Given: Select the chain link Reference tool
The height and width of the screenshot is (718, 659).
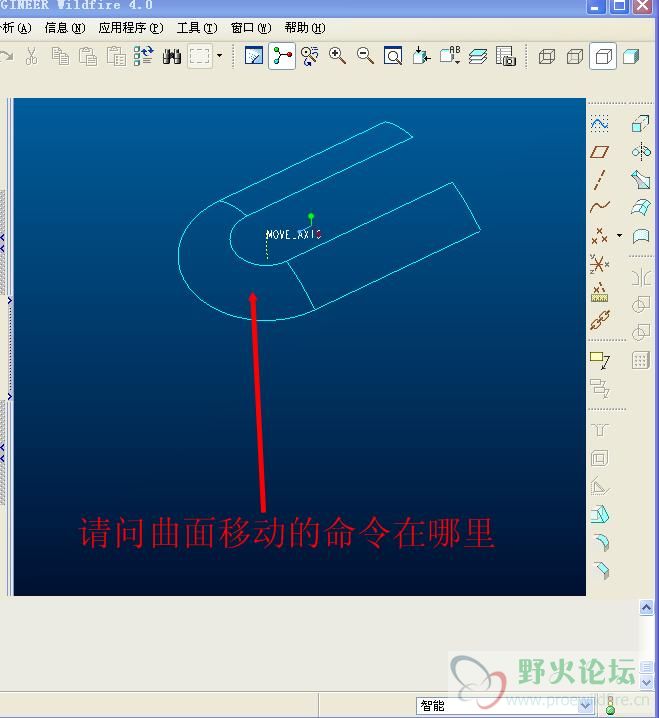Looking at the screenshot, I should click(x=599, y=320).
